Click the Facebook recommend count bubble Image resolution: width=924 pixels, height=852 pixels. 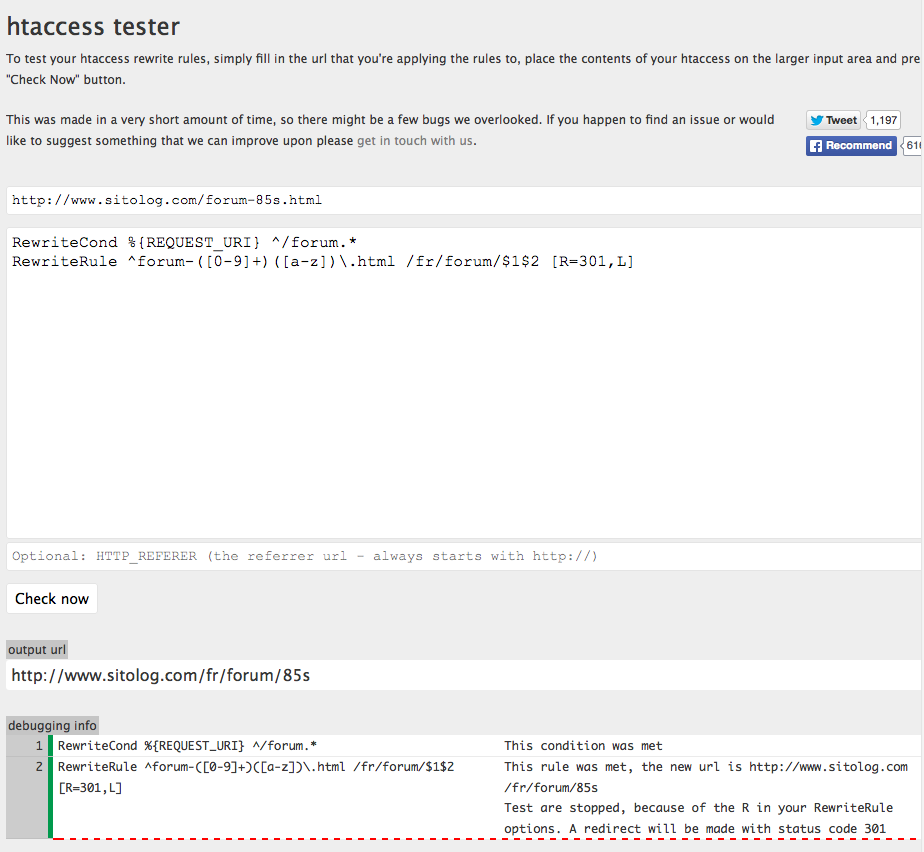[x=913, y=146]
